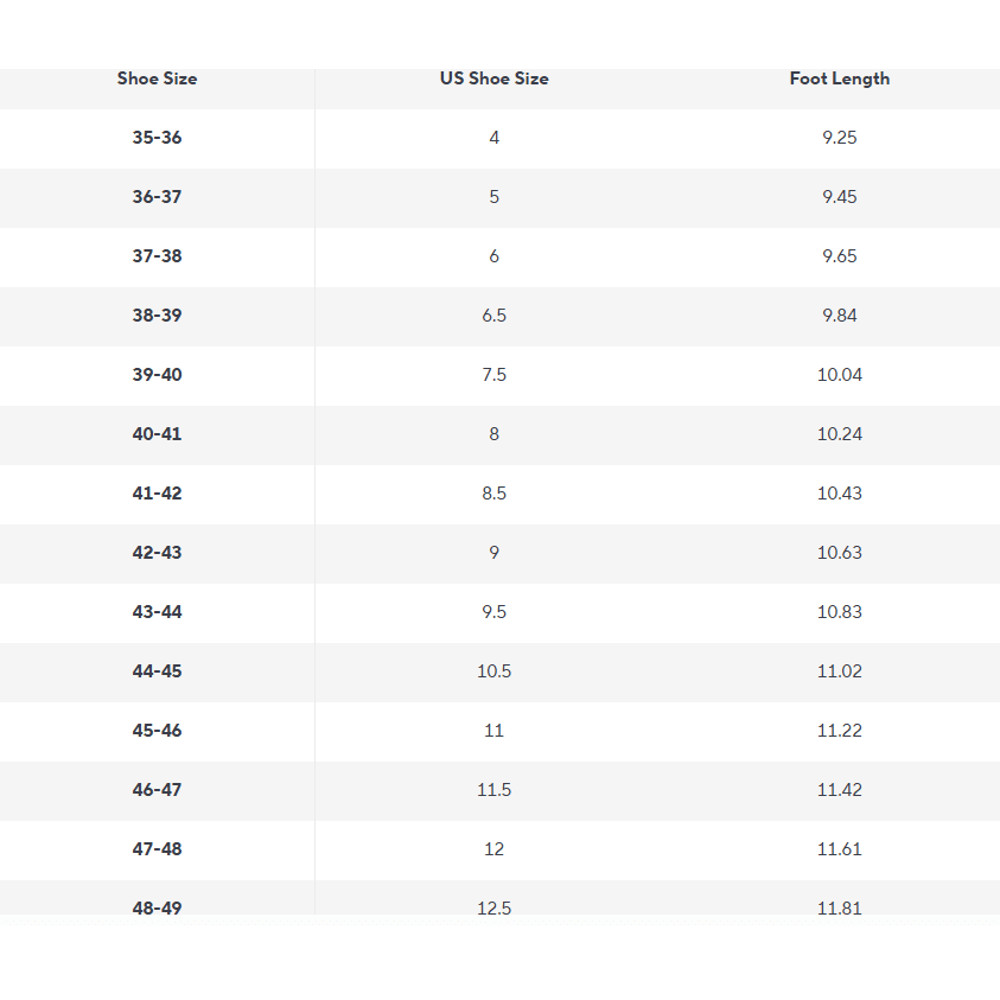This screenshot has height=1000, width=1000.
Task: Click foot length value 10.63
Action: coord(839,553)
